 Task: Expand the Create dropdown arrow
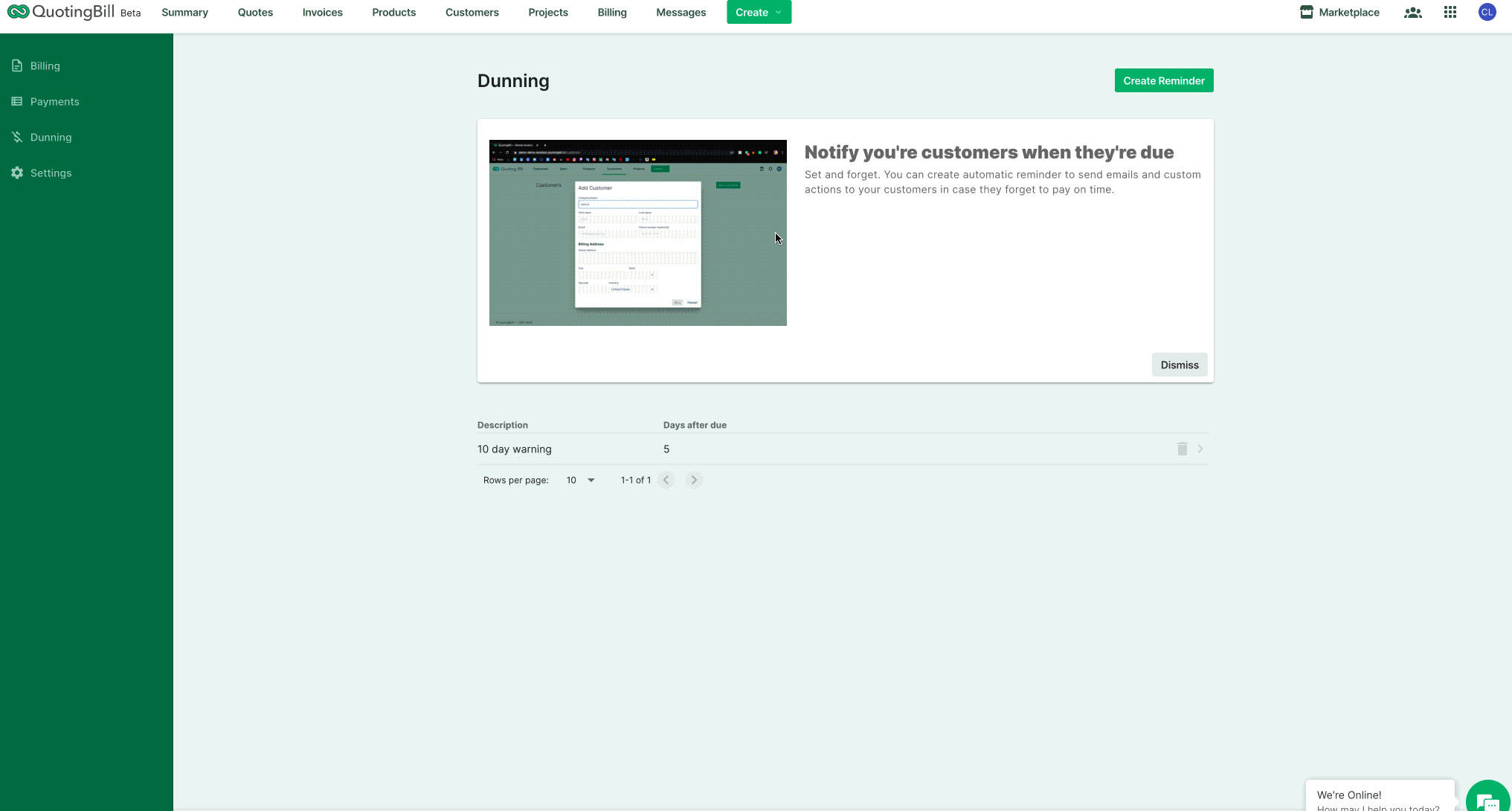click(778, 13)
